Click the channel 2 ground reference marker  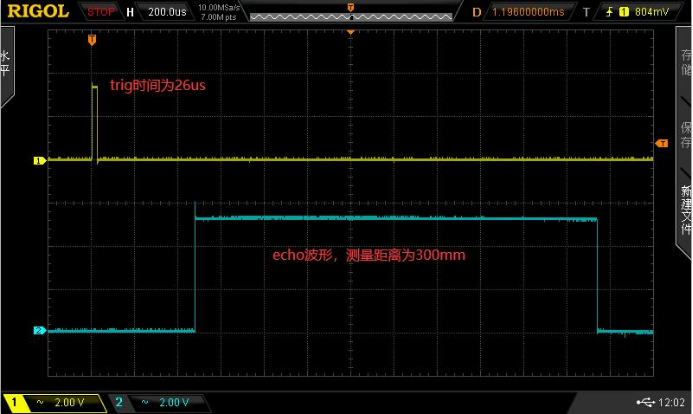[x=40, y=330]
